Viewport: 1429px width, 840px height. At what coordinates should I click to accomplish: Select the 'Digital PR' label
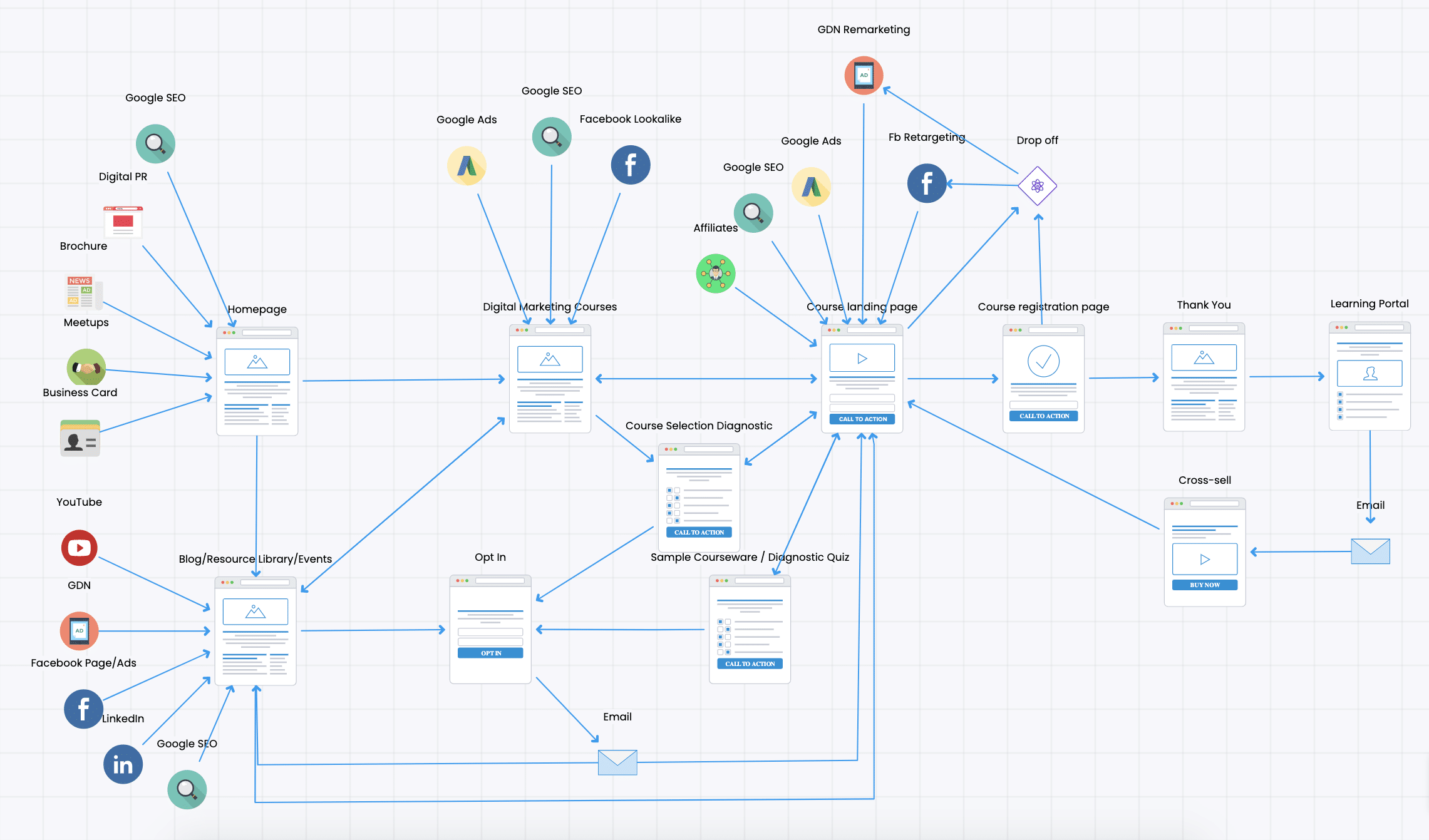coord(123,177)
